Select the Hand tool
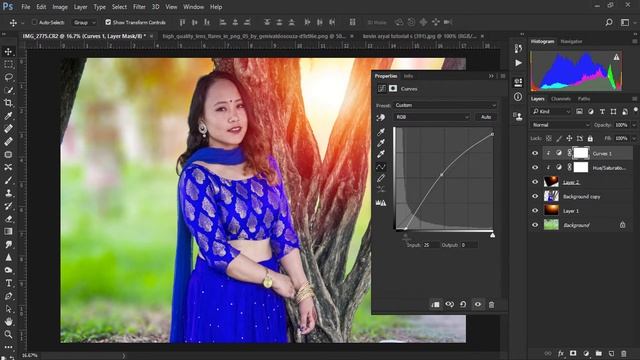Viewport: 640px width, 360px height. [x=8, y=322]
